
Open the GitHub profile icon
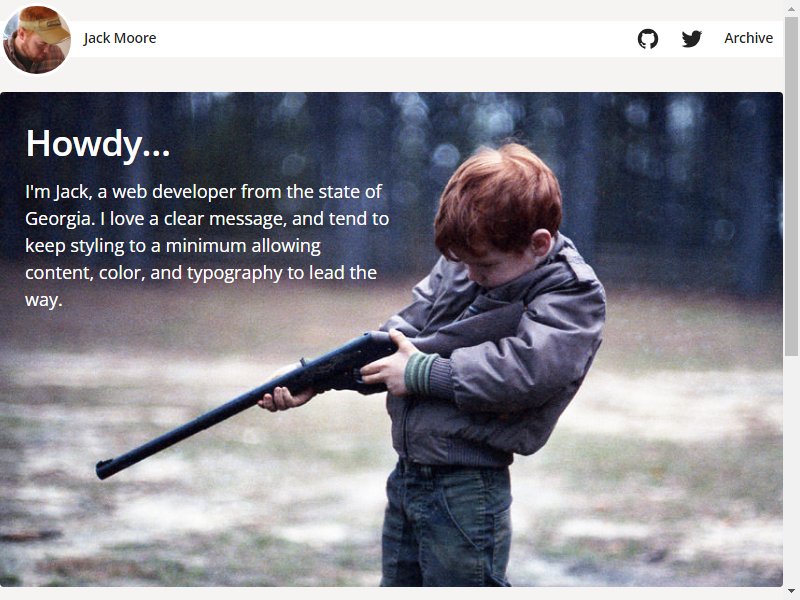pyautogui.click(x=647, y=39)
